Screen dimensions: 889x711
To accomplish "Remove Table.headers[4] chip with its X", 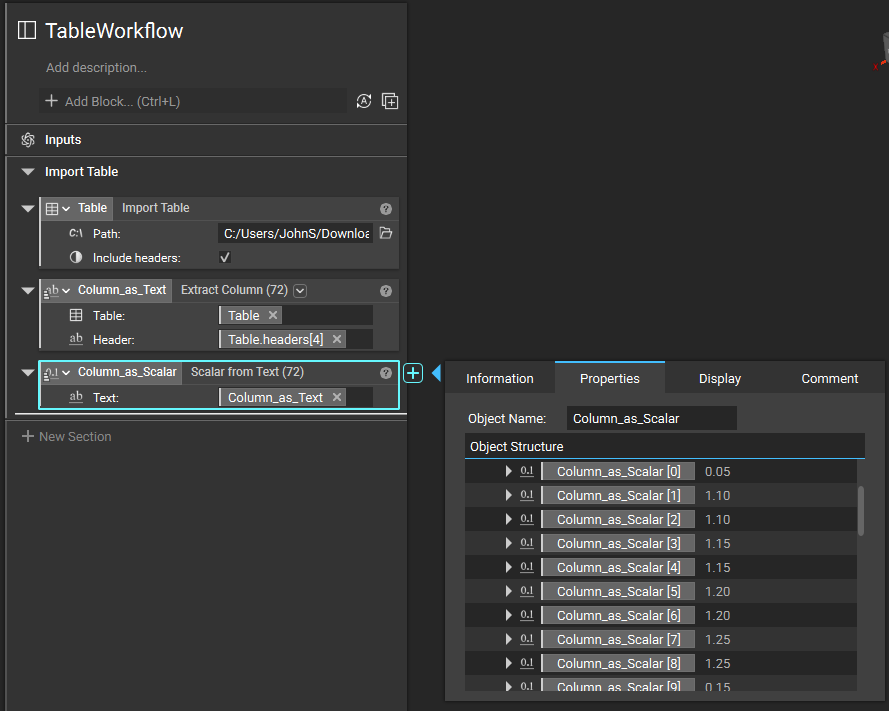I will [x=337, y=339].
